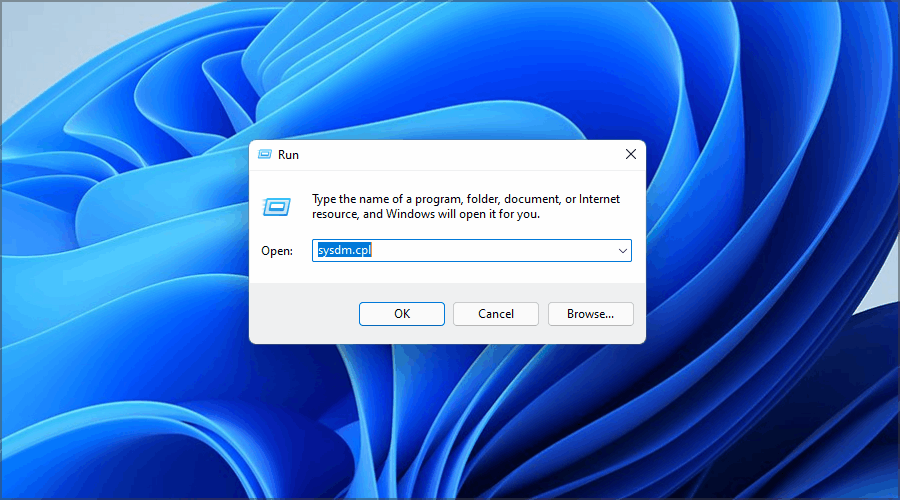The image size is (900, 500).
Task: Close the Run dialog with the X
Action: tap(630, 155)
